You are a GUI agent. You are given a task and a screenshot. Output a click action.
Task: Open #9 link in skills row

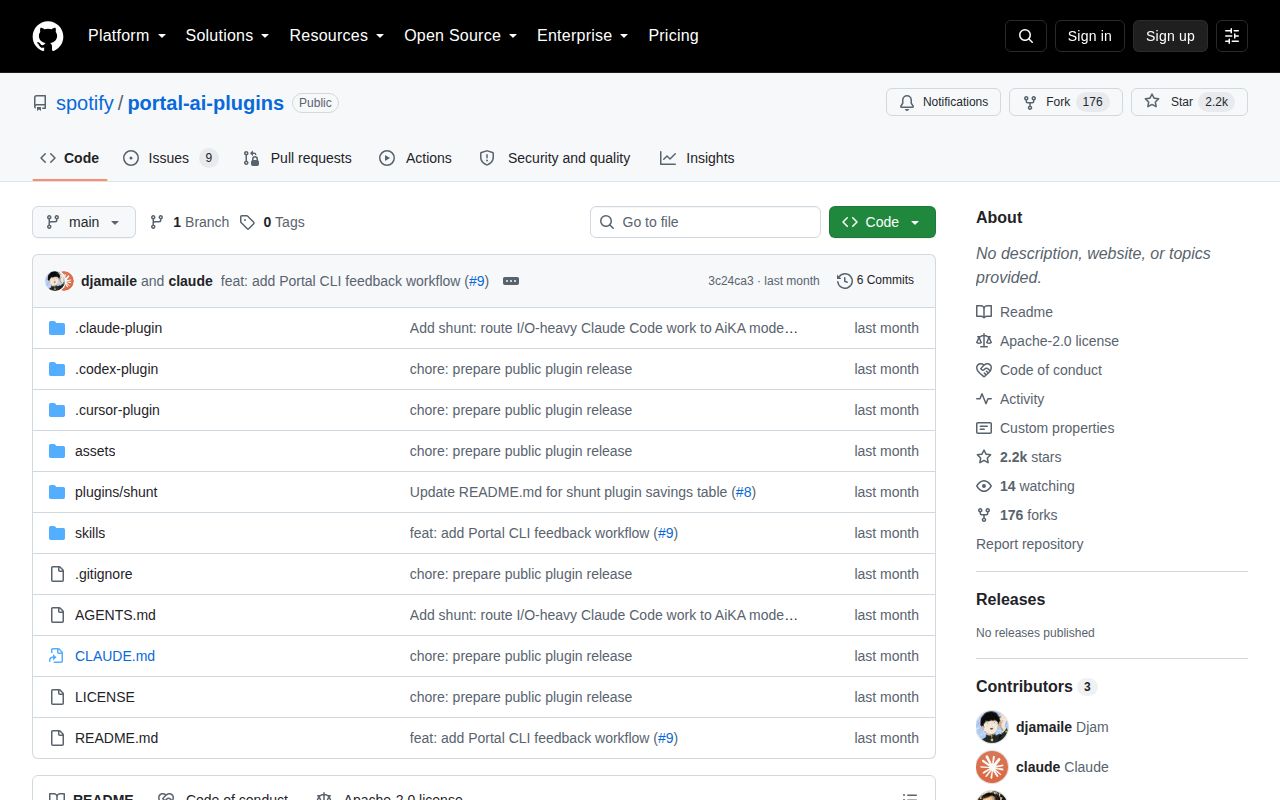click(x=666, y=533)
